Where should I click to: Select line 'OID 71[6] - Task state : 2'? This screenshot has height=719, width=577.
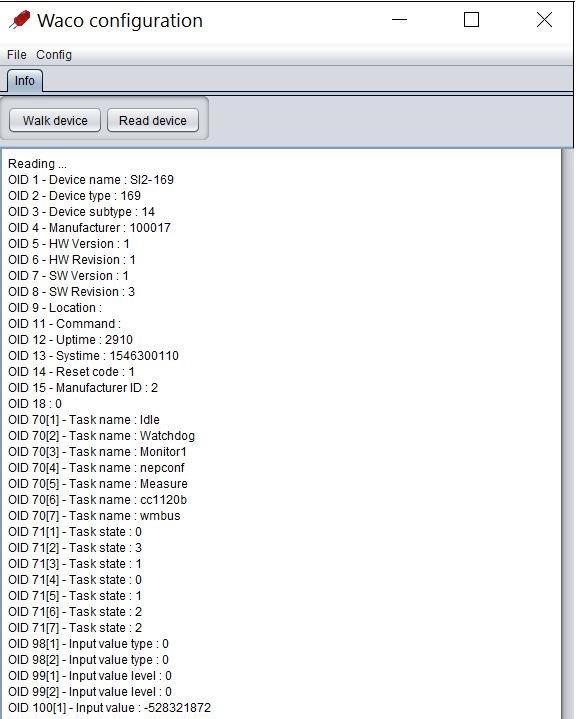pos(75,612)
